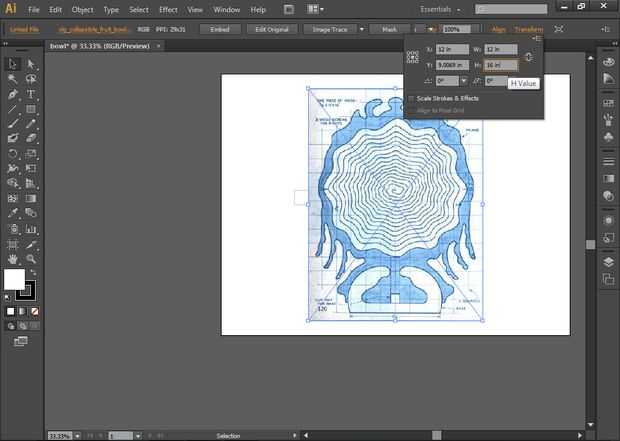Click the reference point locator grid
Image resolution: width=620 pixels, height=441 pixels.
pos(412,57)
